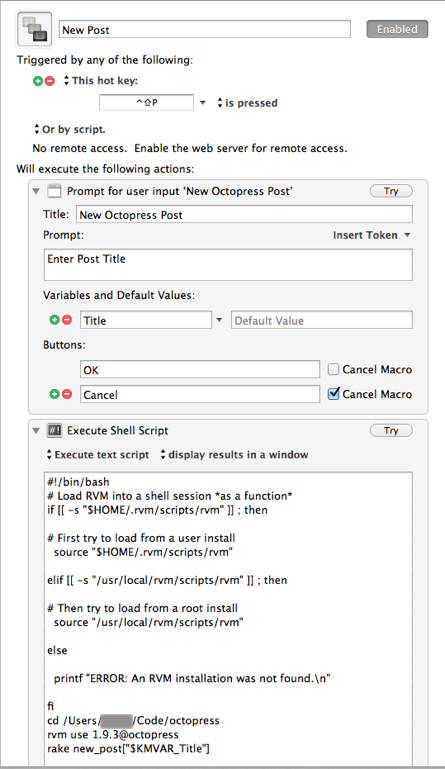
Task: Add a new trigger with green plus
Action: tap(38, 81)
